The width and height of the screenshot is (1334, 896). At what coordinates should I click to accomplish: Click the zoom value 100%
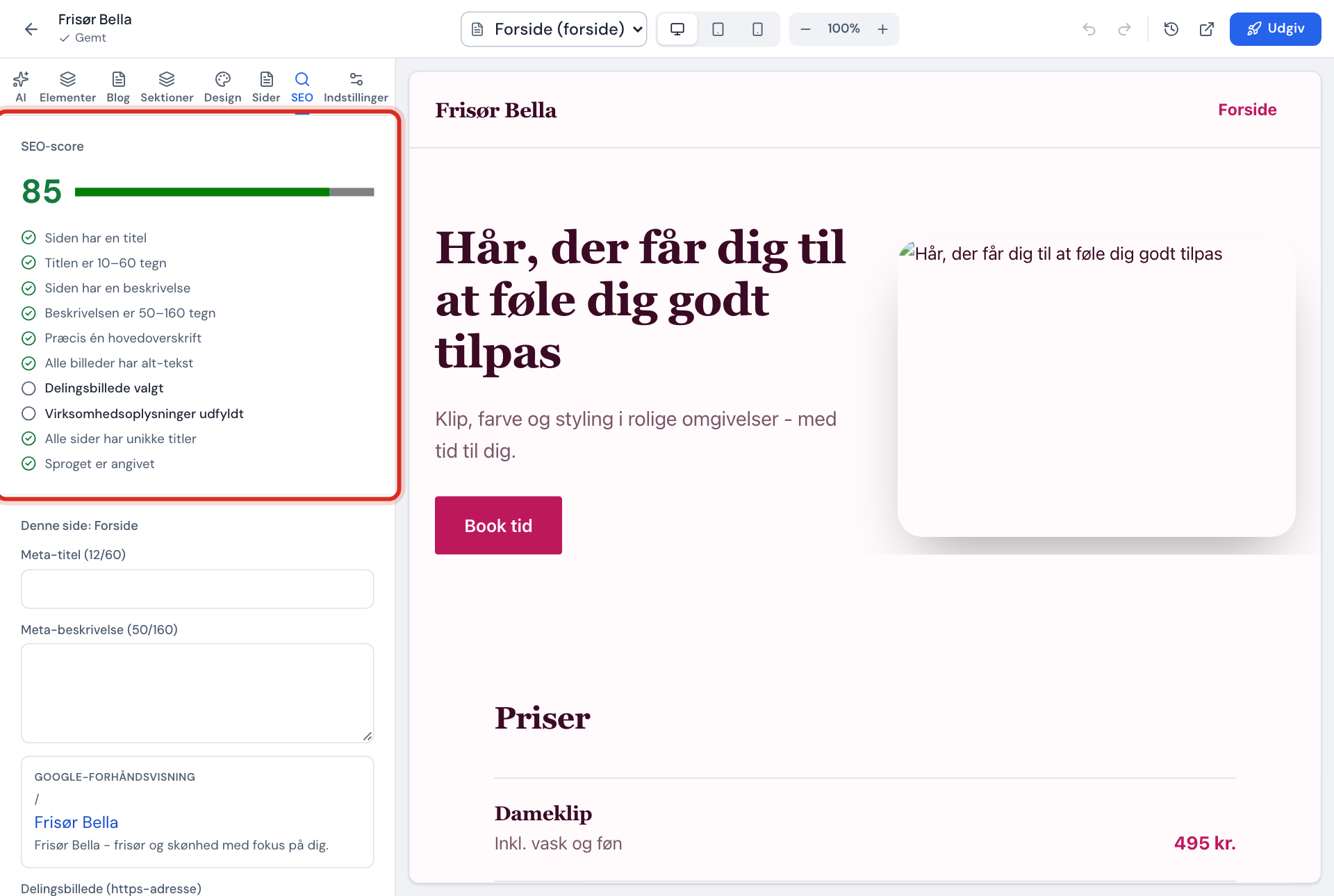[843, 29]
